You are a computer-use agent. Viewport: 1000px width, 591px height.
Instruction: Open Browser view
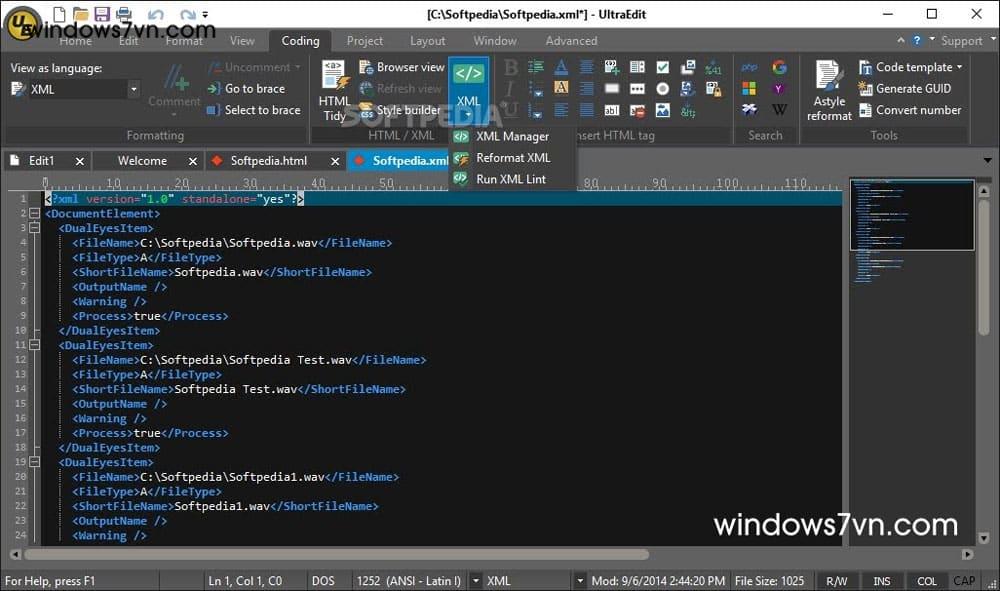[402, 67]
